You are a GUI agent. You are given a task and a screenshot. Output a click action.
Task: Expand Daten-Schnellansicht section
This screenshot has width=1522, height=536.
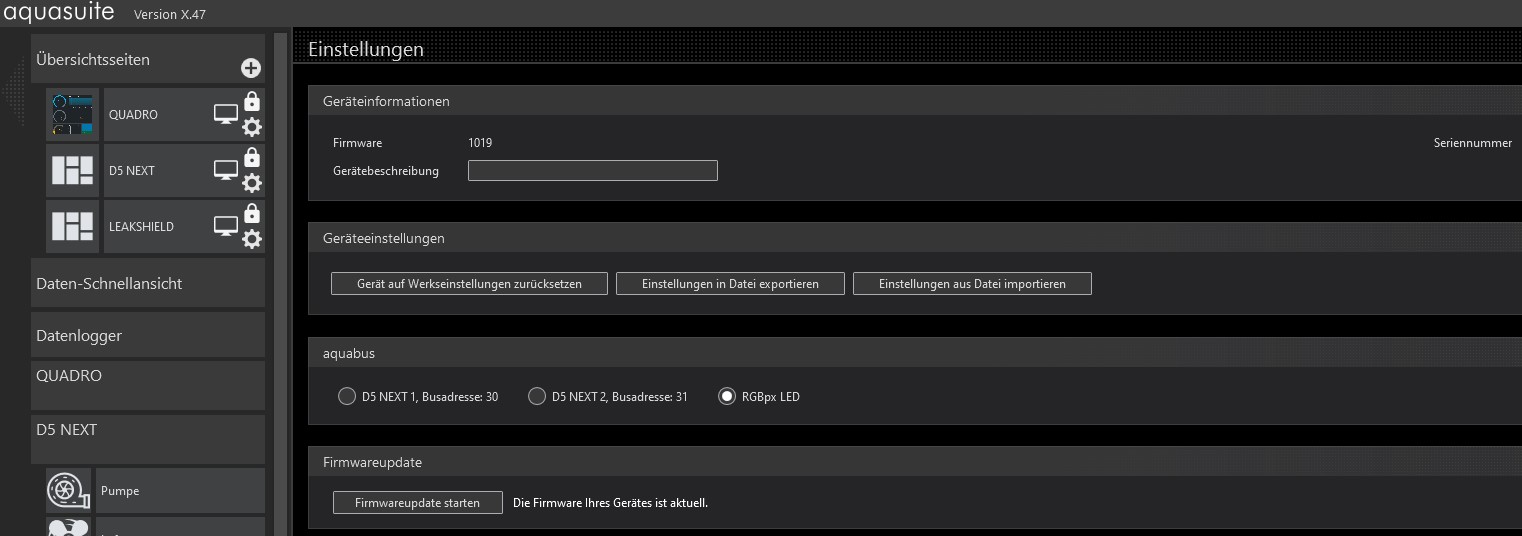click(x=148, y=283)
